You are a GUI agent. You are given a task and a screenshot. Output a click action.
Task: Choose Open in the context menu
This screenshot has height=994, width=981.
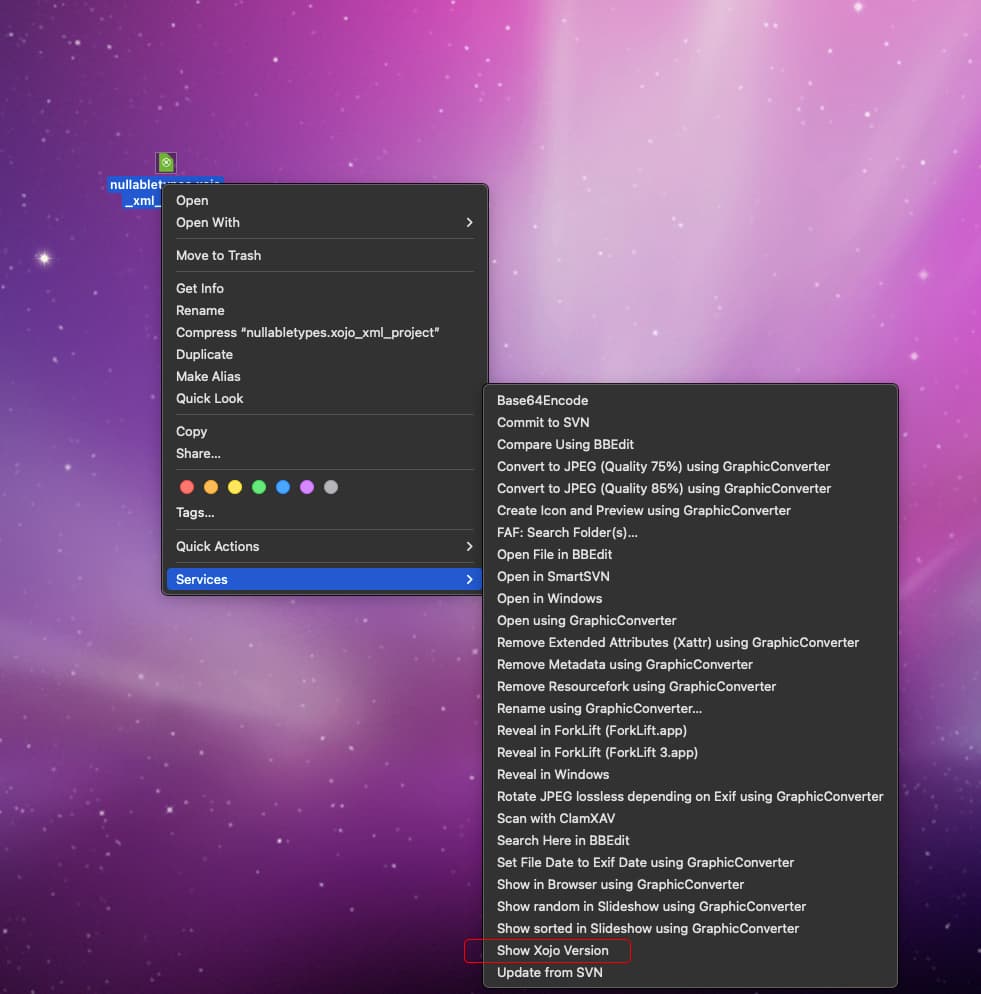[x=324, y=200]
